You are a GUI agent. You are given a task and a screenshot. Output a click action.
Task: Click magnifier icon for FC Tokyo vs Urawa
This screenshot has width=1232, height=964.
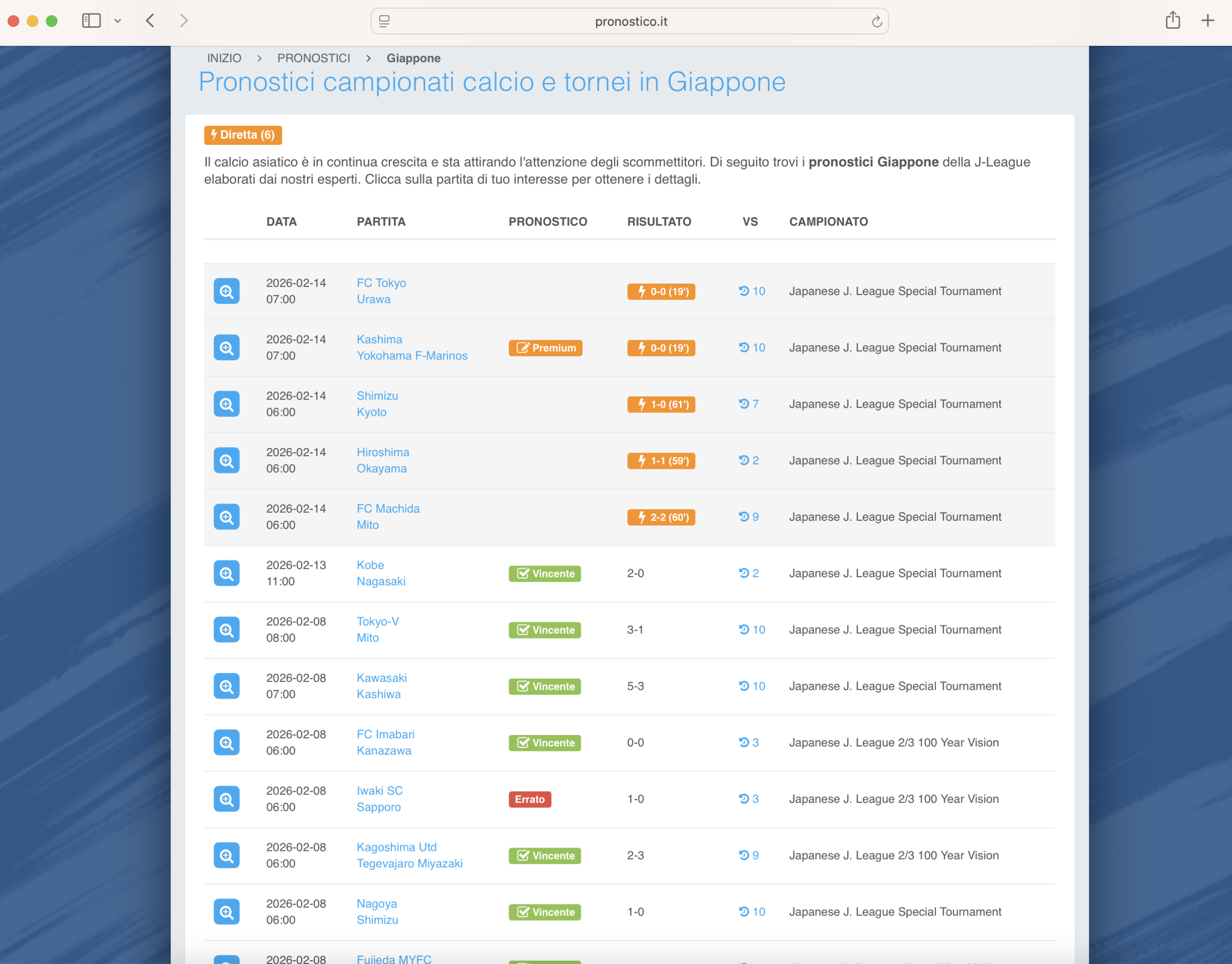pos(226,291)
